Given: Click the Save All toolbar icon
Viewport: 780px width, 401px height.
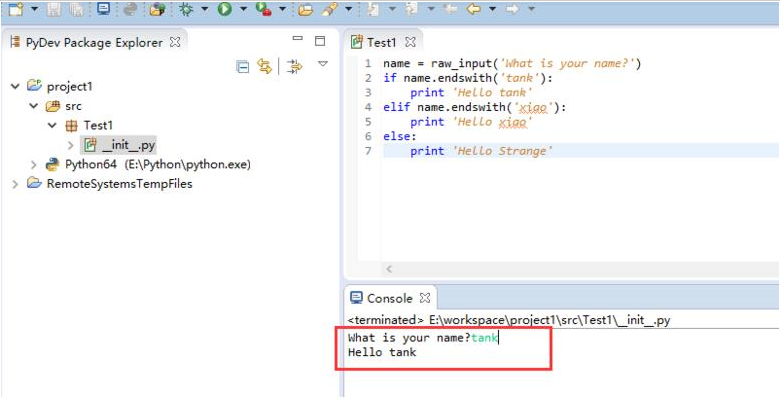Looking at the screenshot, I should click(x=77, y=8).
